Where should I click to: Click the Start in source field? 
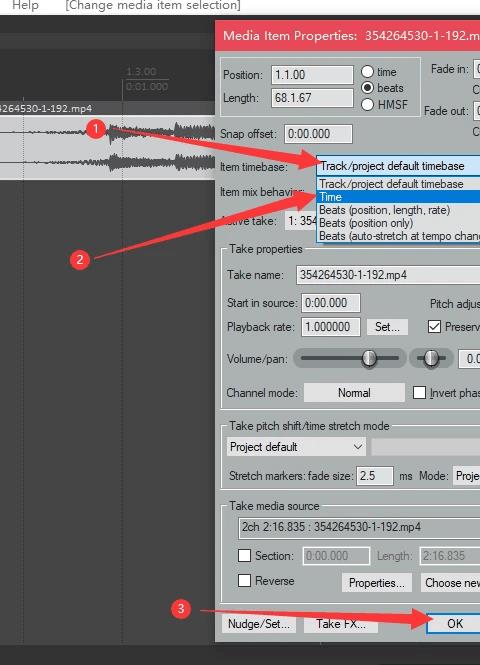coord(331,303)
